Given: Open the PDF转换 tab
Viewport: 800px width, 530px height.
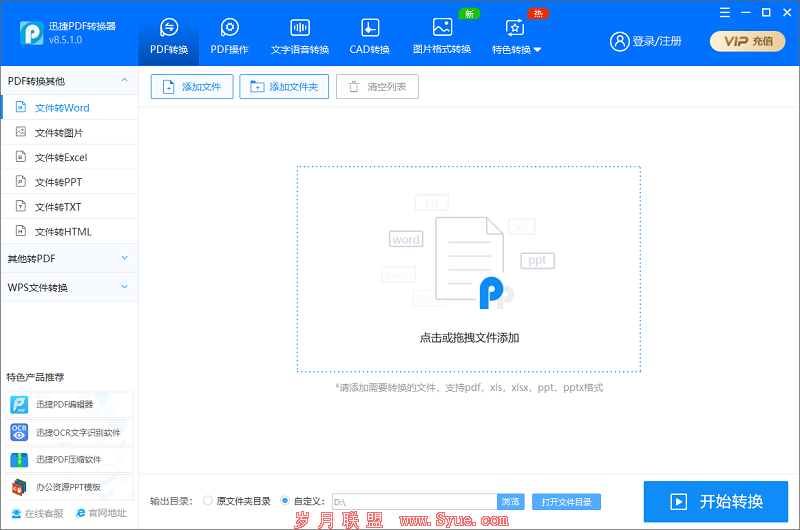Looking at the screenshot, I should point(169,36).
